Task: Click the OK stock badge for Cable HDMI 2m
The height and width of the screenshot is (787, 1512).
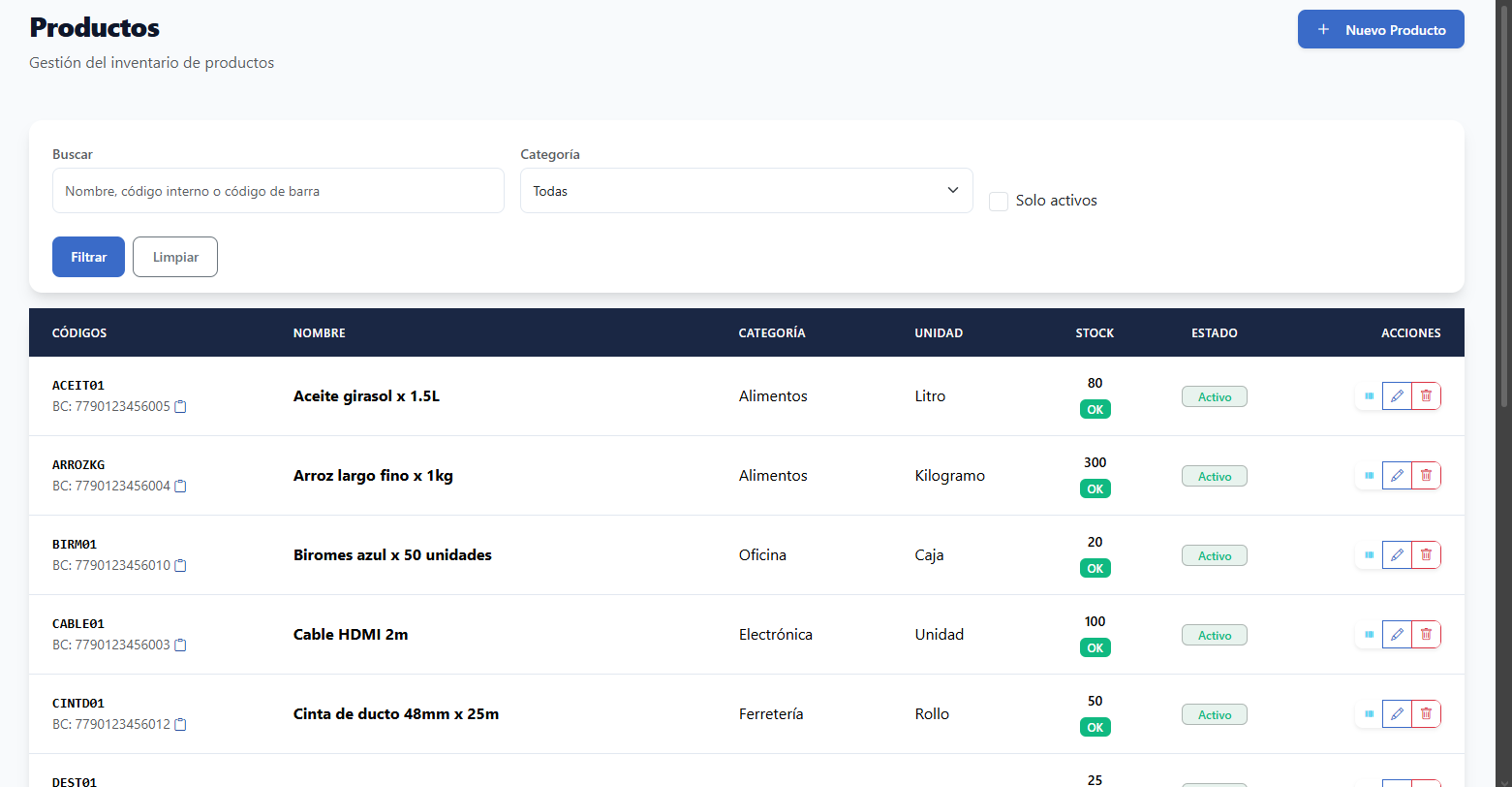Action: point(1095,647)
